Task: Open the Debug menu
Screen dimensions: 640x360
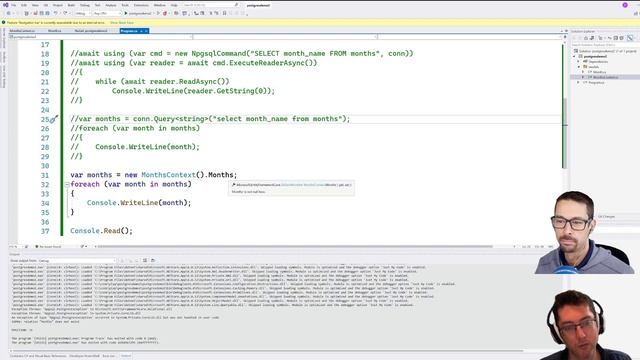Action: pos(84,5)
